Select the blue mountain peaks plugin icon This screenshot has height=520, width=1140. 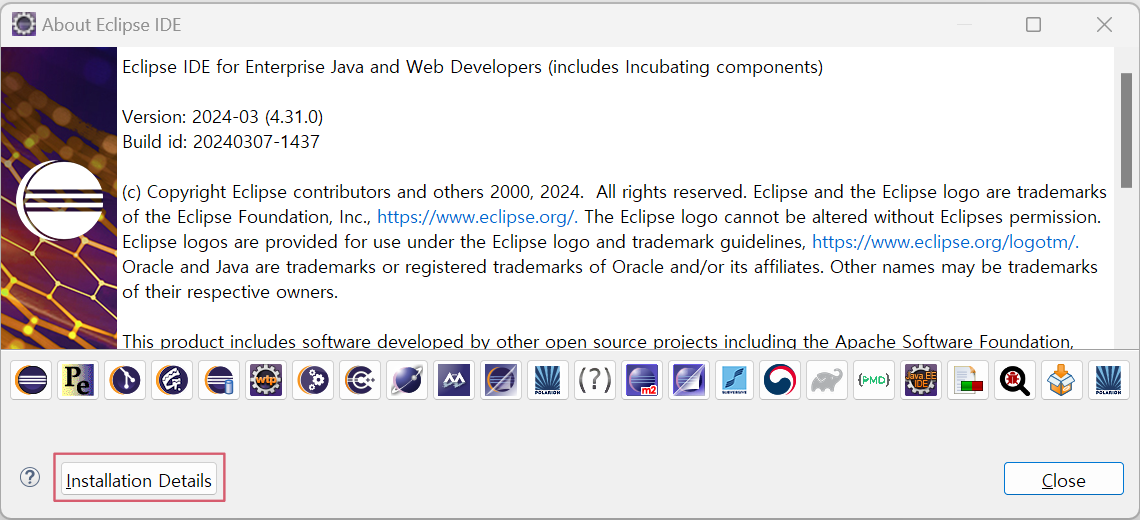coord(453,381)
